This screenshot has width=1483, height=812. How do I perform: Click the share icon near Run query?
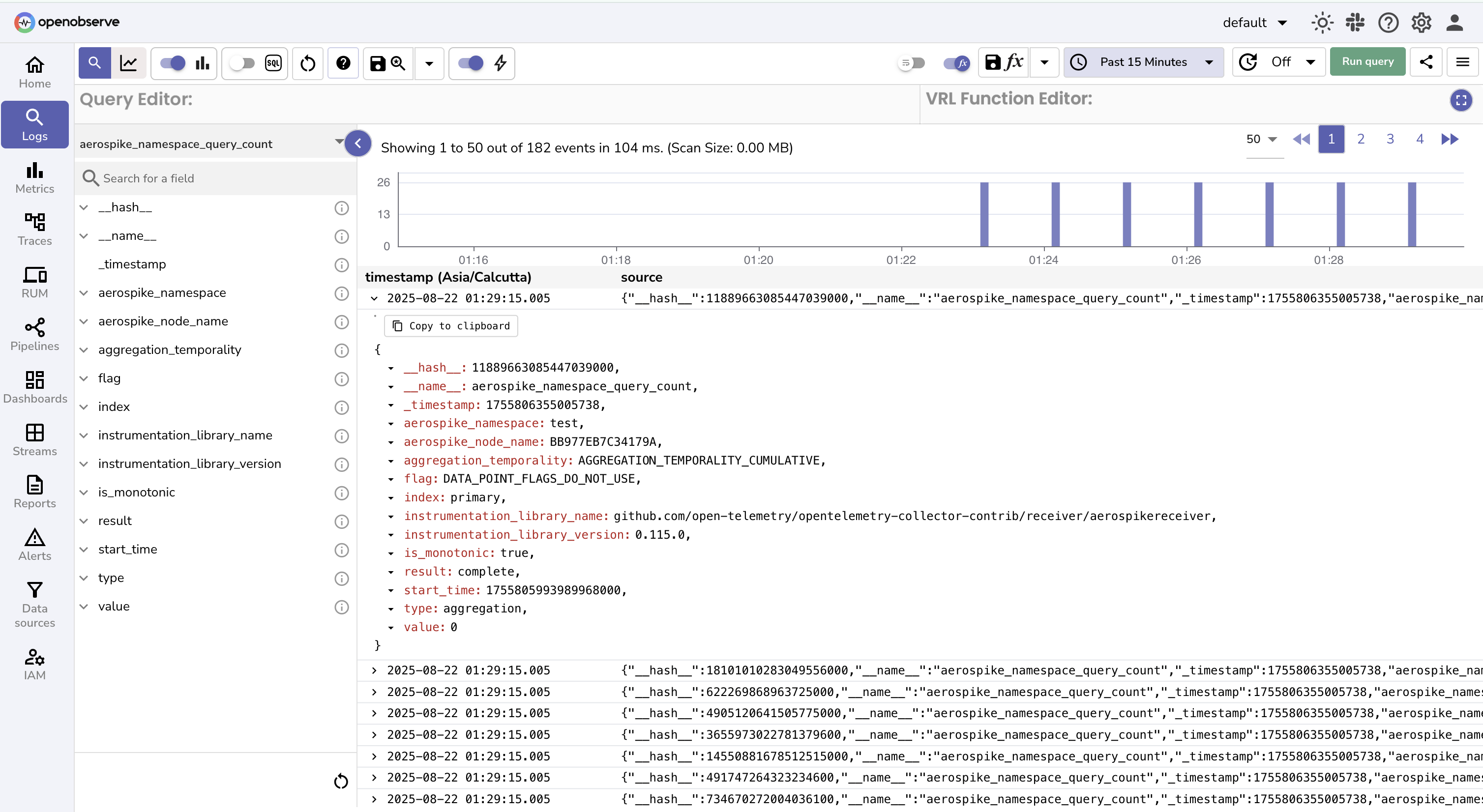click(x=1426, y=61)
